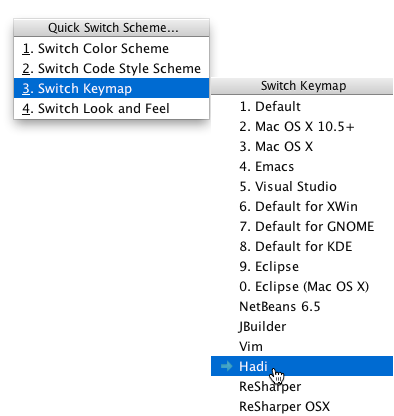This screenshot has height=416, width=394.
Task: Select the keymap labeled 3. Mac OS X
Action: 302,147
